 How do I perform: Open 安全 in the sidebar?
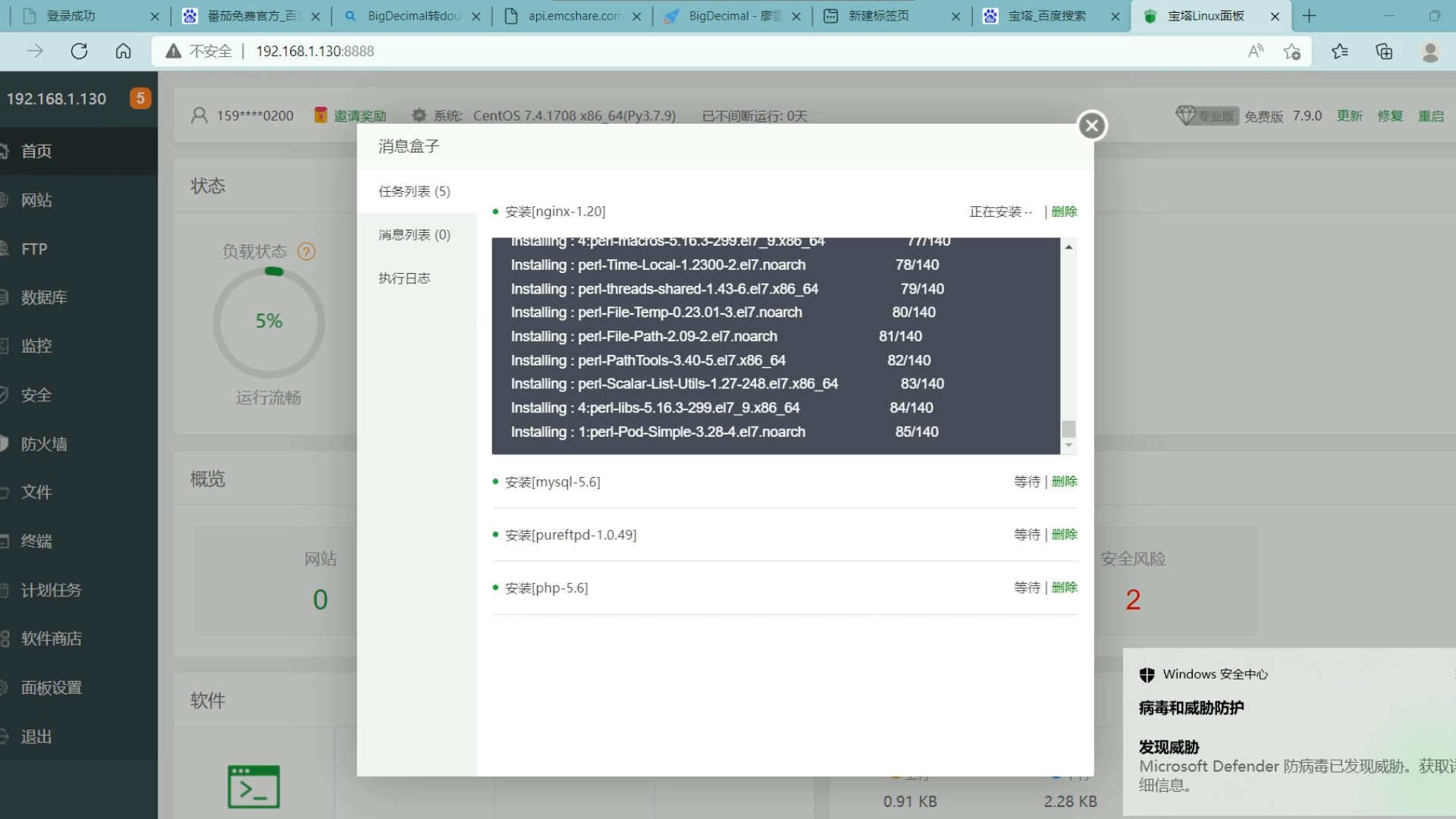(79, 395)
